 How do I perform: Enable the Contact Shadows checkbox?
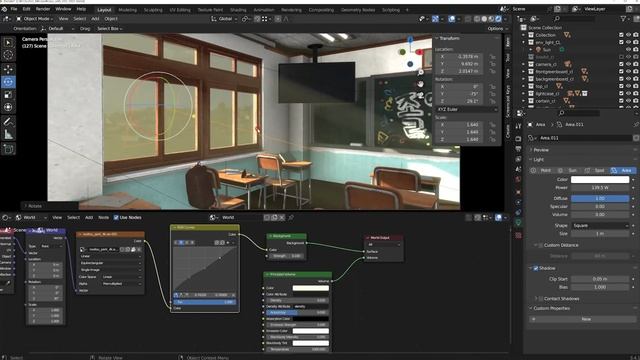click(541, 299)
